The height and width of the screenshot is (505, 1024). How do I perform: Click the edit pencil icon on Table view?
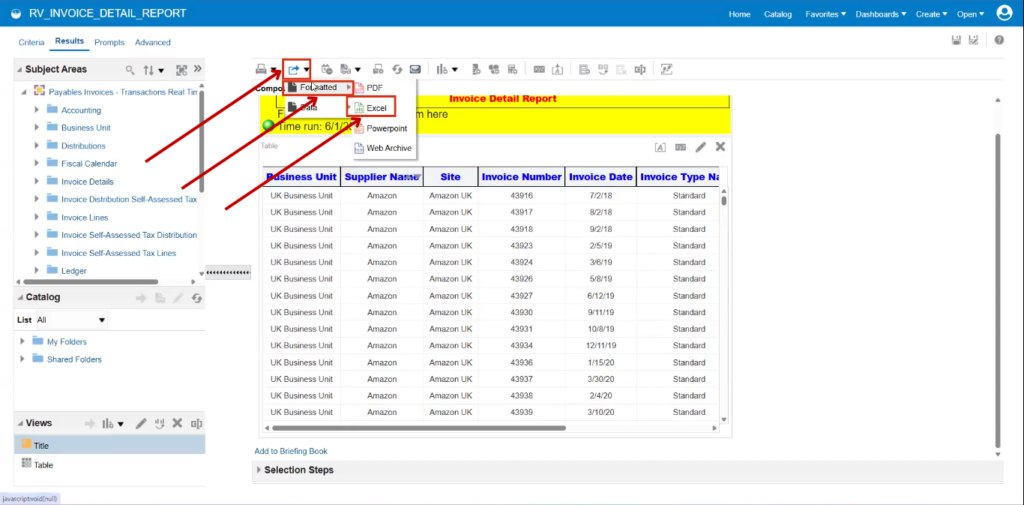click(701, 147)
